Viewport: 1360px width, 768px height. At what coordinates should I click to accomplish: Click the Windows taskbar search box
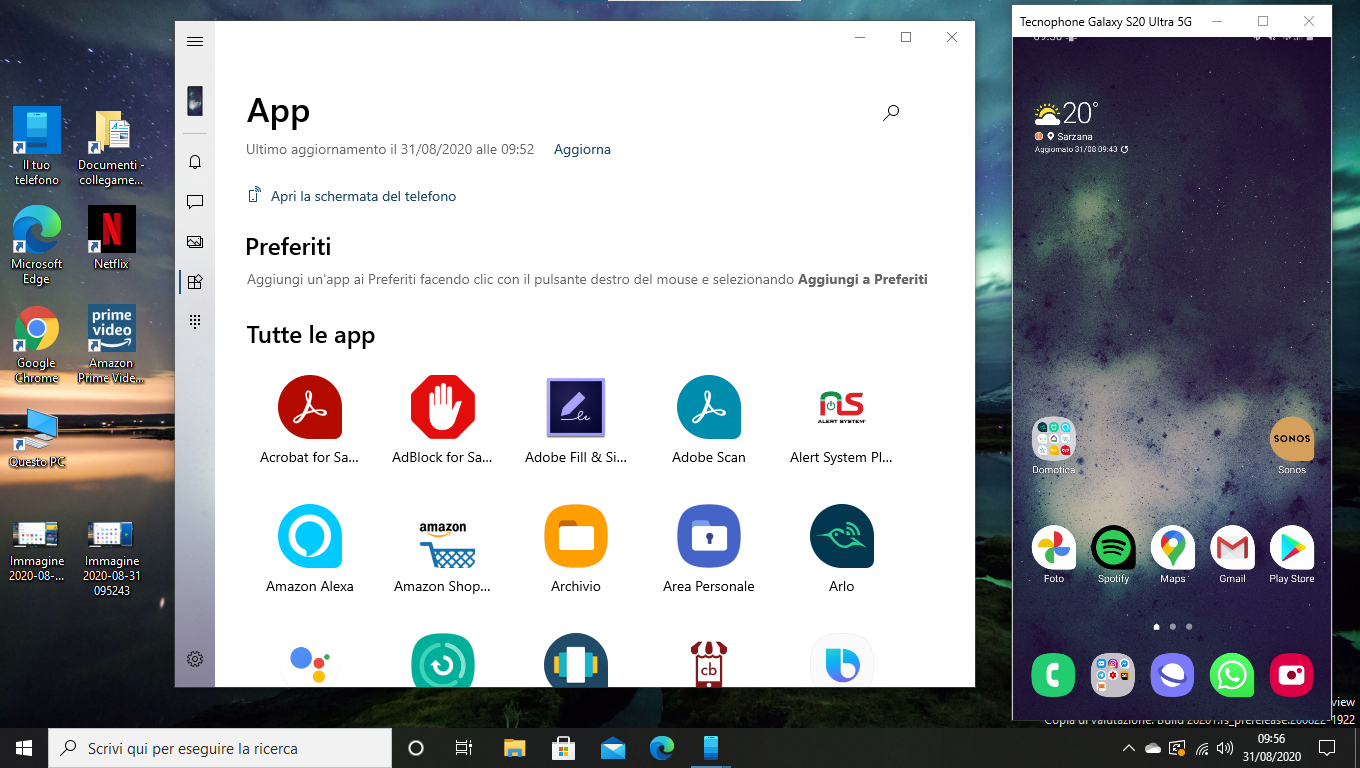pos(220,748)
